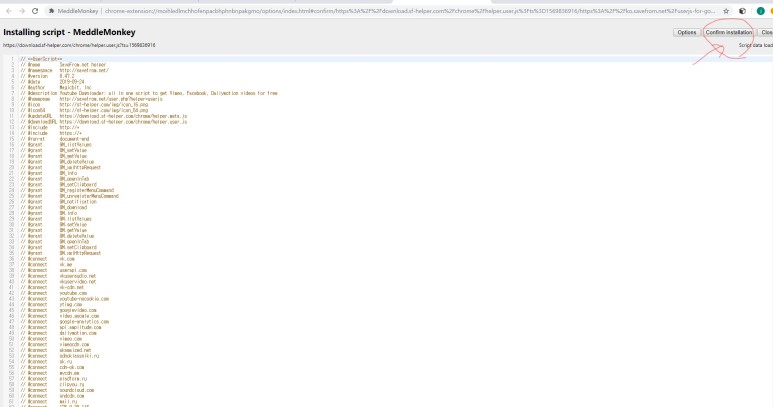Click the @namespace http://savefrom.net/ line

click(x=64, y=70)
